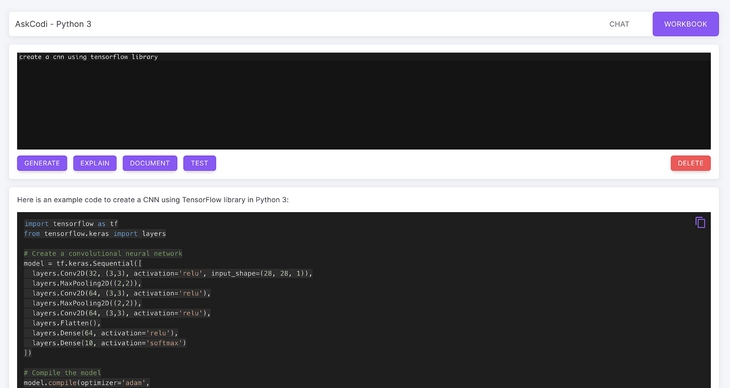Viewport: 730px width, 388px height.
Task: Click the 'model = tf.keras.Sequential([' line
Action: tap(83, 264)
